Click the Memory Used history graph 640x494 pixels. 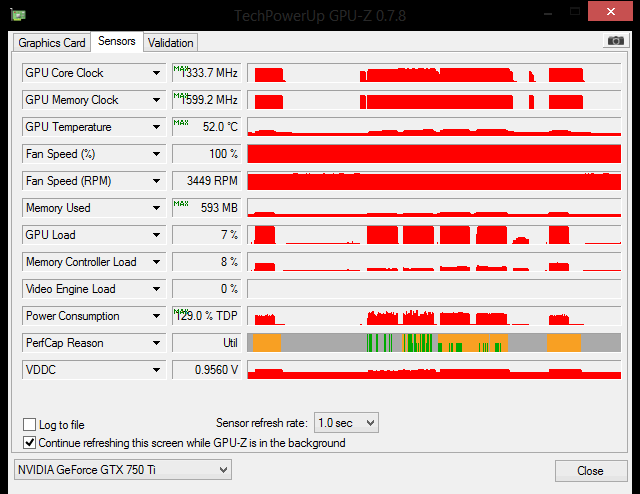pos(434,208)
